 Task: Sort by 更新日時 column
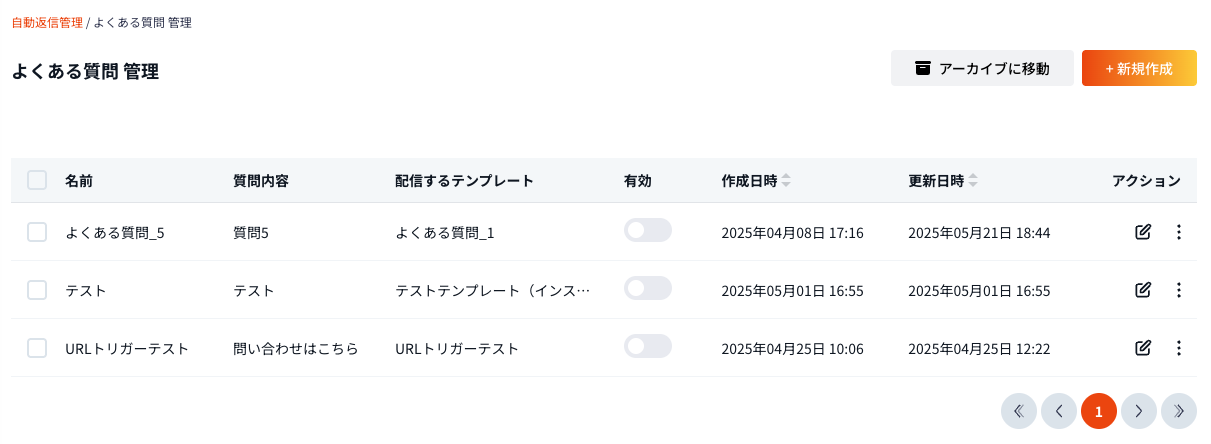[973, 181]
